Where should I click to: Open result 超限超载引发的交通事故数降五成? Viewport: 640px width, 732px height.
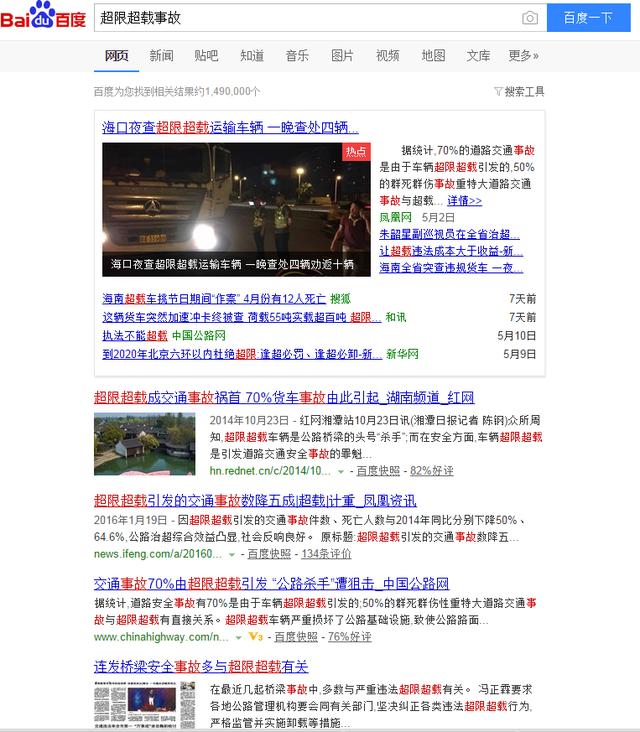[255, 501]
